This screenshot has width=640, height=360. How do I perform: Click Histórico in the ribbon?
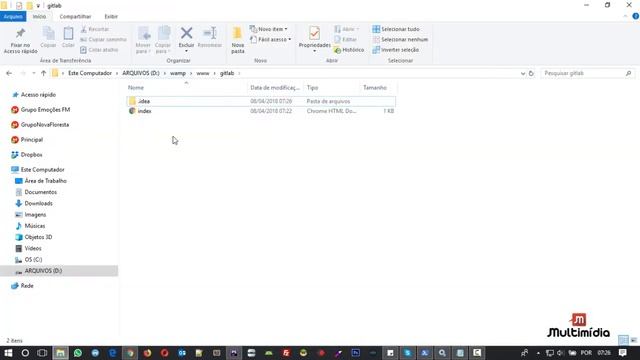click(349, 50)
